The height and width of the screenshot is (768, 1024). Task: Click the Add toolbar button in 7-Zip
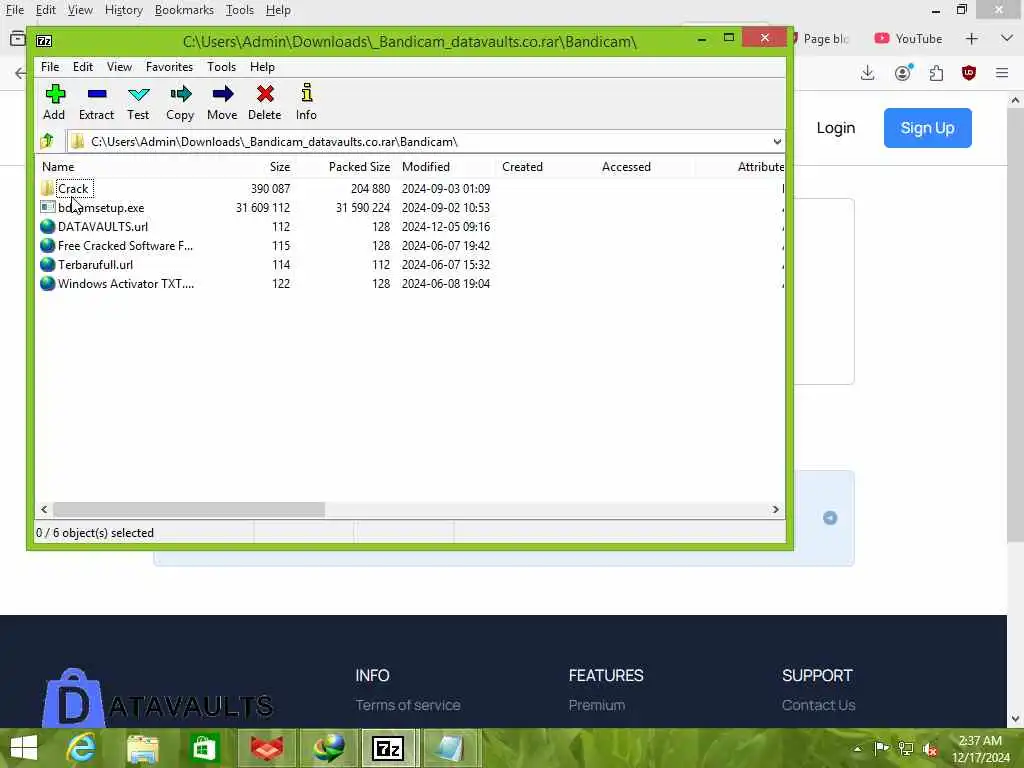(x=54, y=102)
